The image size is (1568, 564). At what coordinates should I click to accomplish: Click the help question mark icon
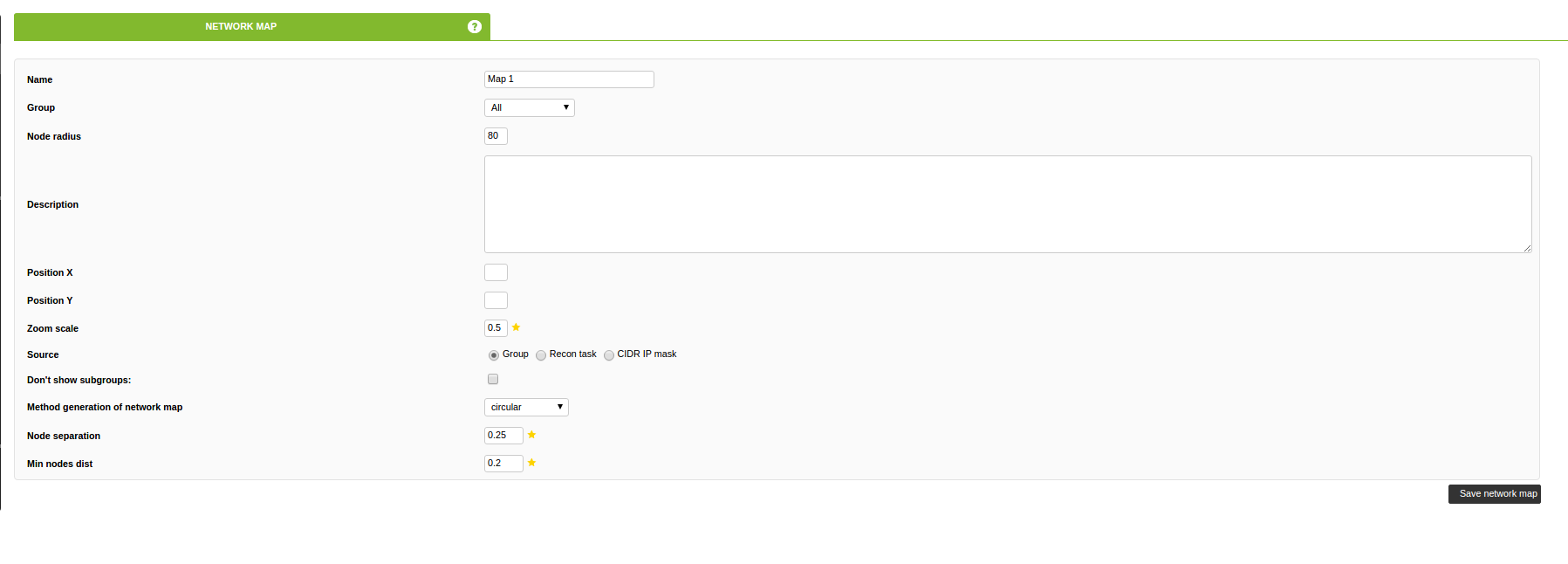[475, 27]
